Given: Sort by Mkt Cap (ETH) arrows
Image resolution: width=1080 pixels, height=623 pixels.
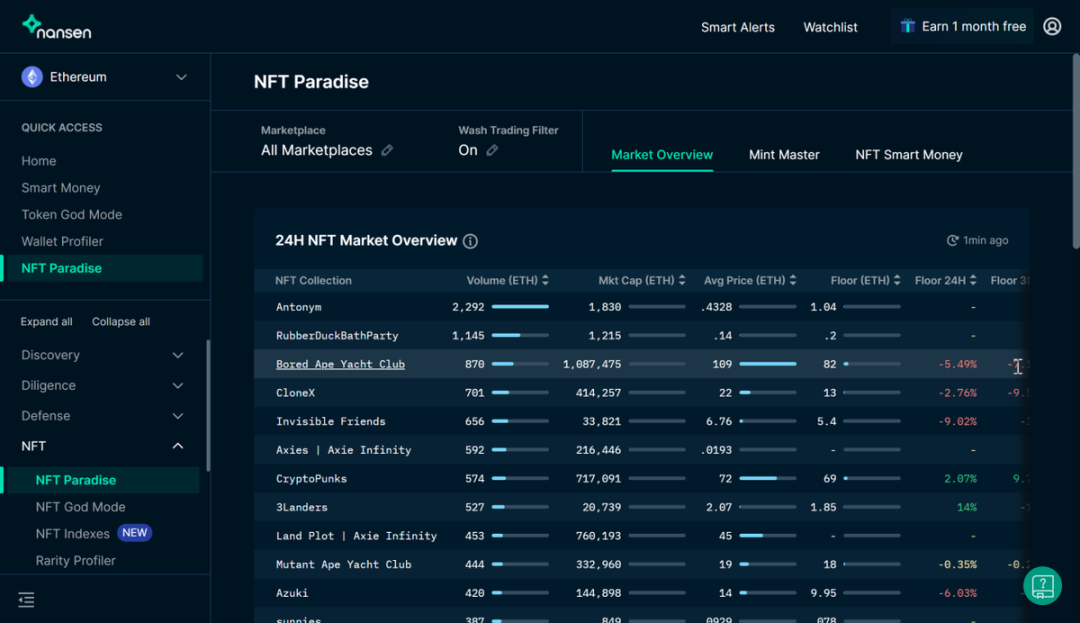Looking at the screenshot, I should click(682, 280).
